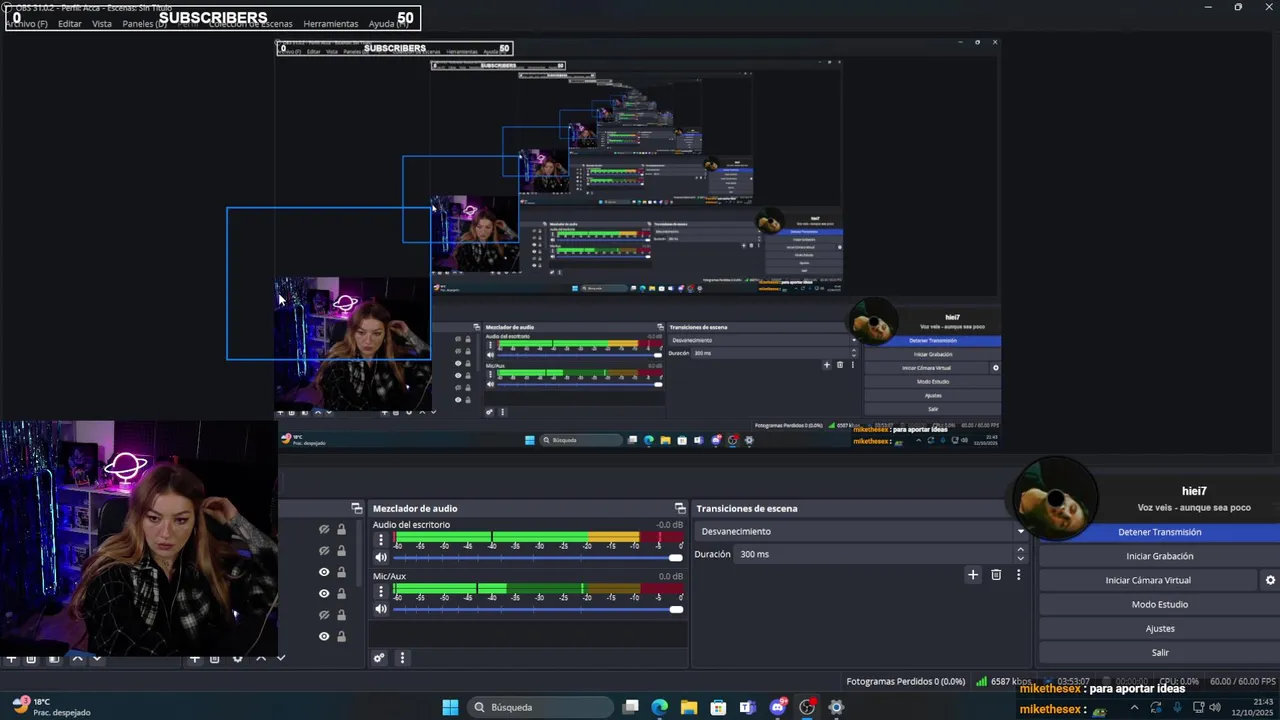Move selected source down in list
Screen dimensions: 1280x720
point(281,659)
